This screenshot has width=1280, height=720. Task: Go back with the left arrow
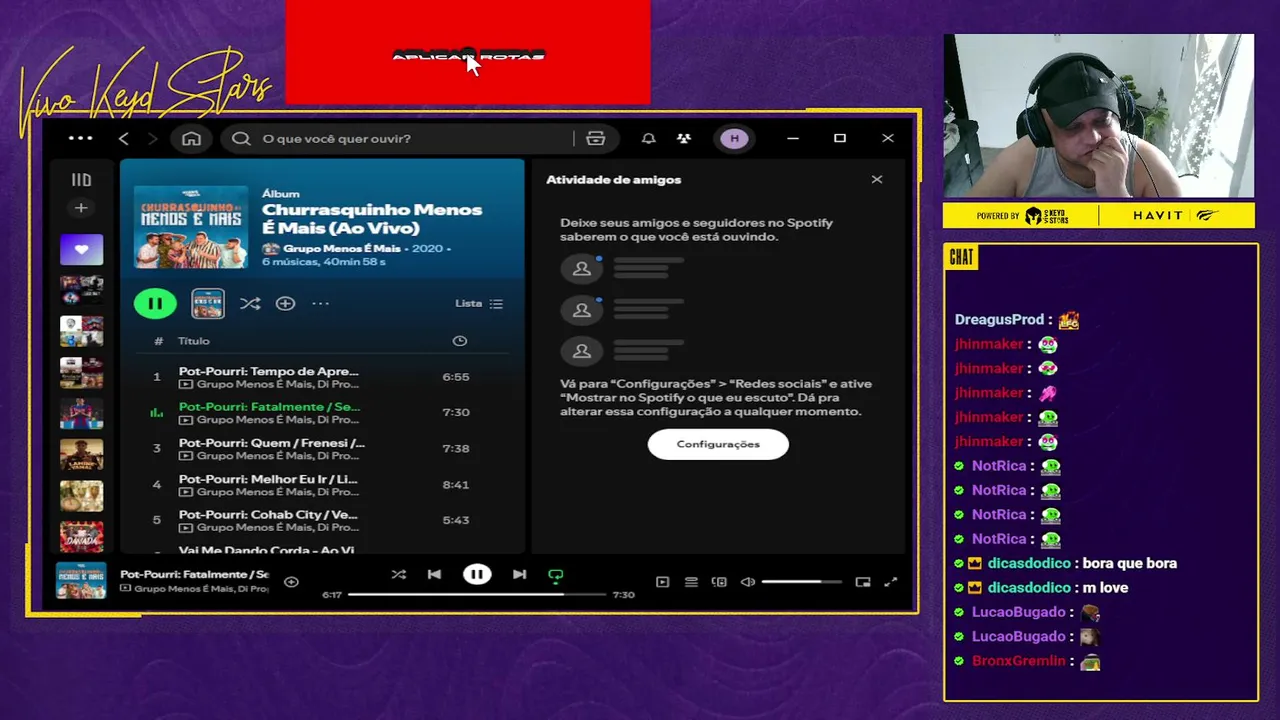[x=124, y=138]
